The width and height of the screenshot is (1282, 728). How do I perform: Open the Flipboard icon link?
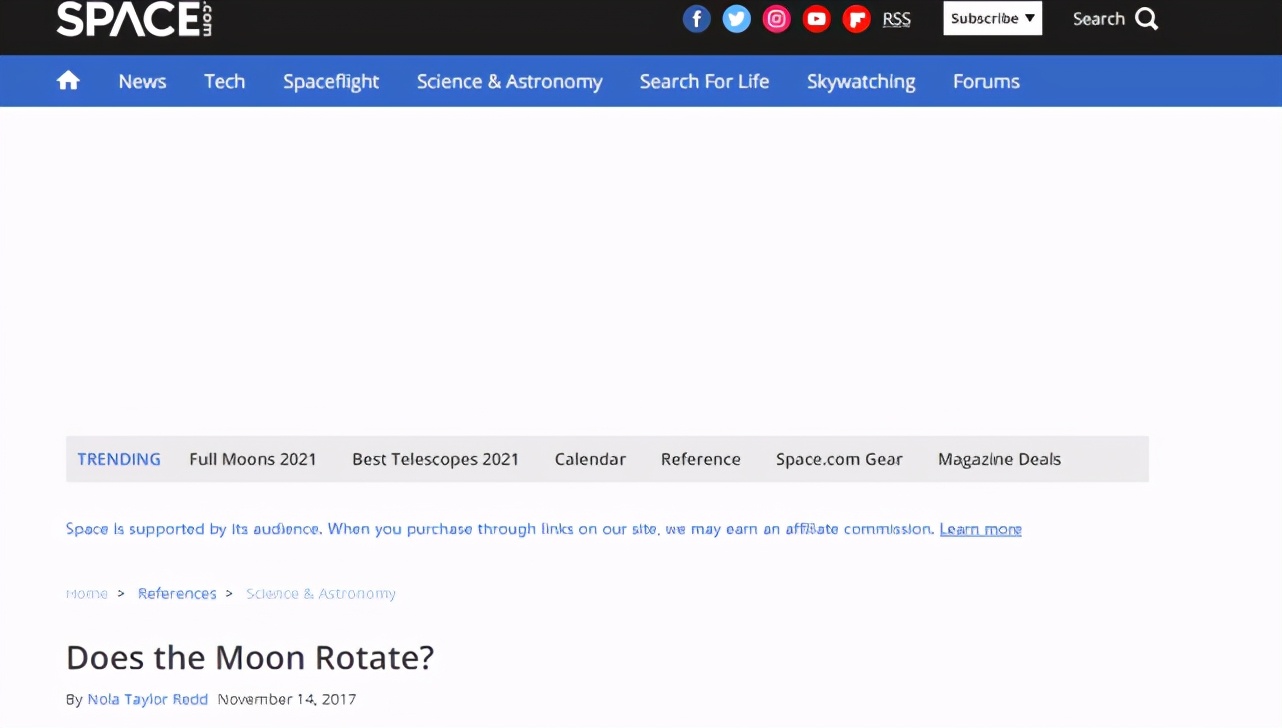(x=856, y=19)
